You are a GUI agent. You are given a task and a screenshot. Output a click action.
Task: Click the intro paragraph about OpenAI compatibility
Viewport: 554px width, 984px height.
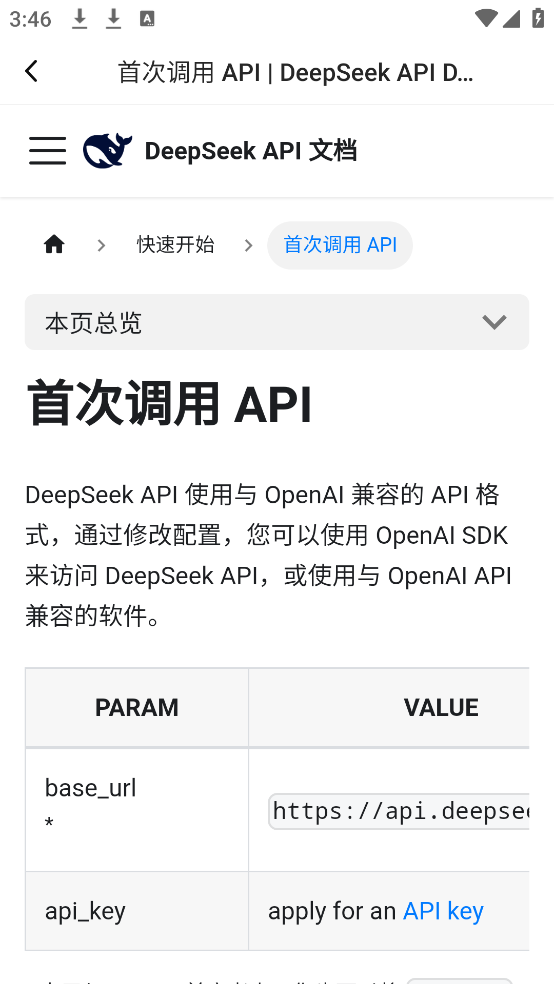point(269,555)
